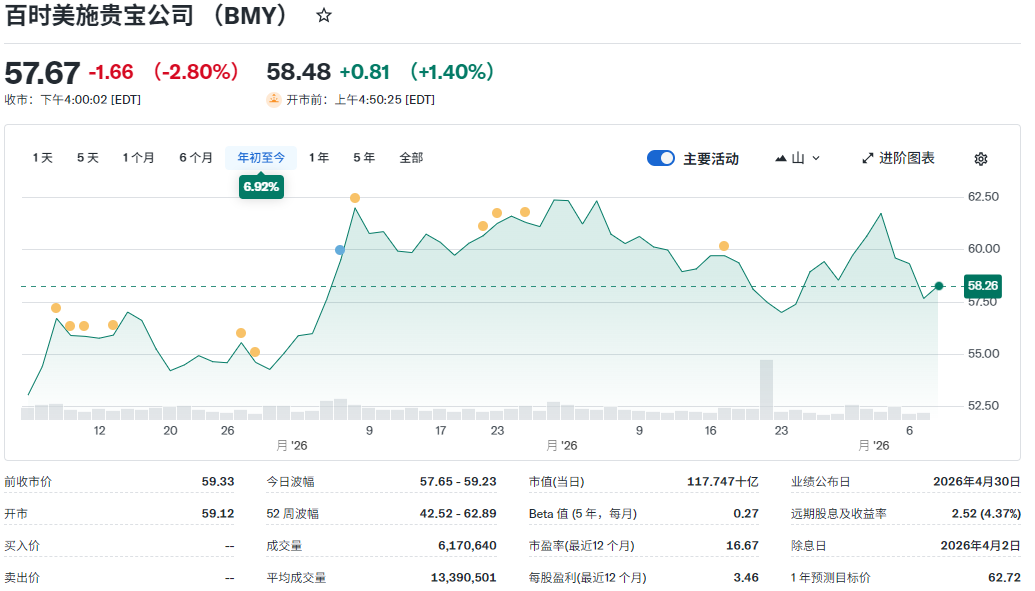Disable the 主要活动 toggle

[661, 158]
